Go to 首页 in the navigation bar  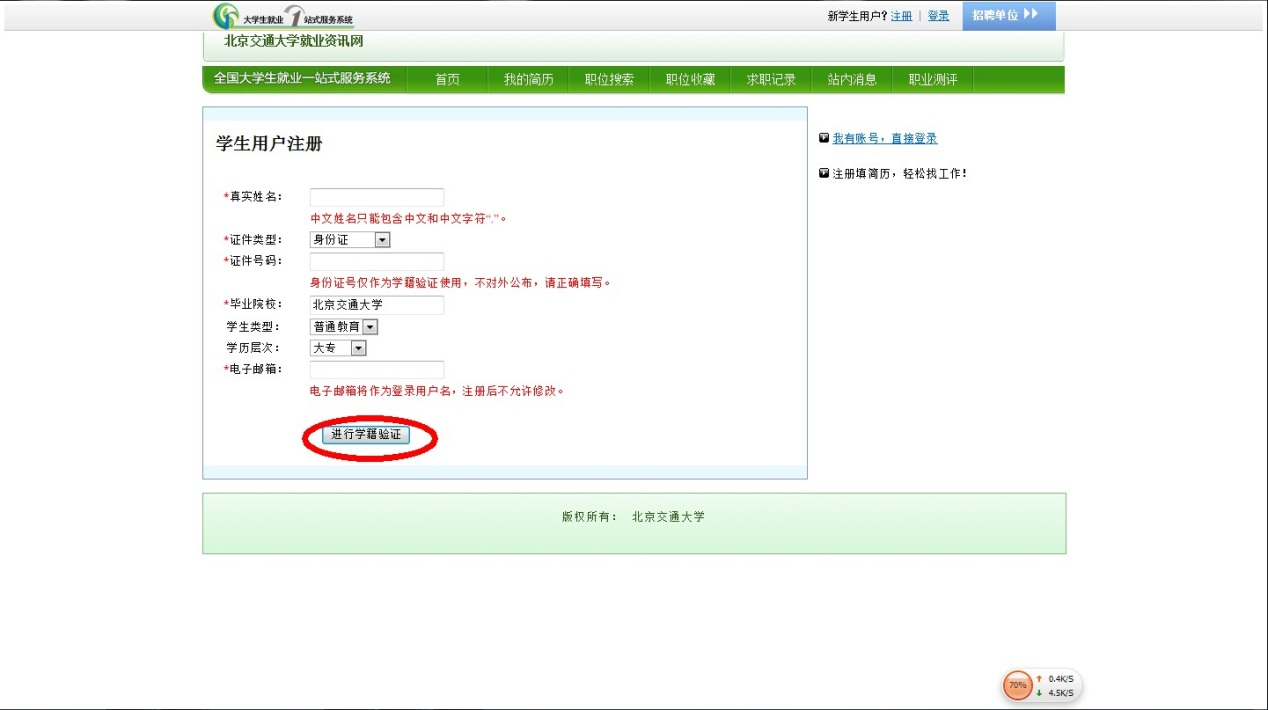[x=447, y=80]
